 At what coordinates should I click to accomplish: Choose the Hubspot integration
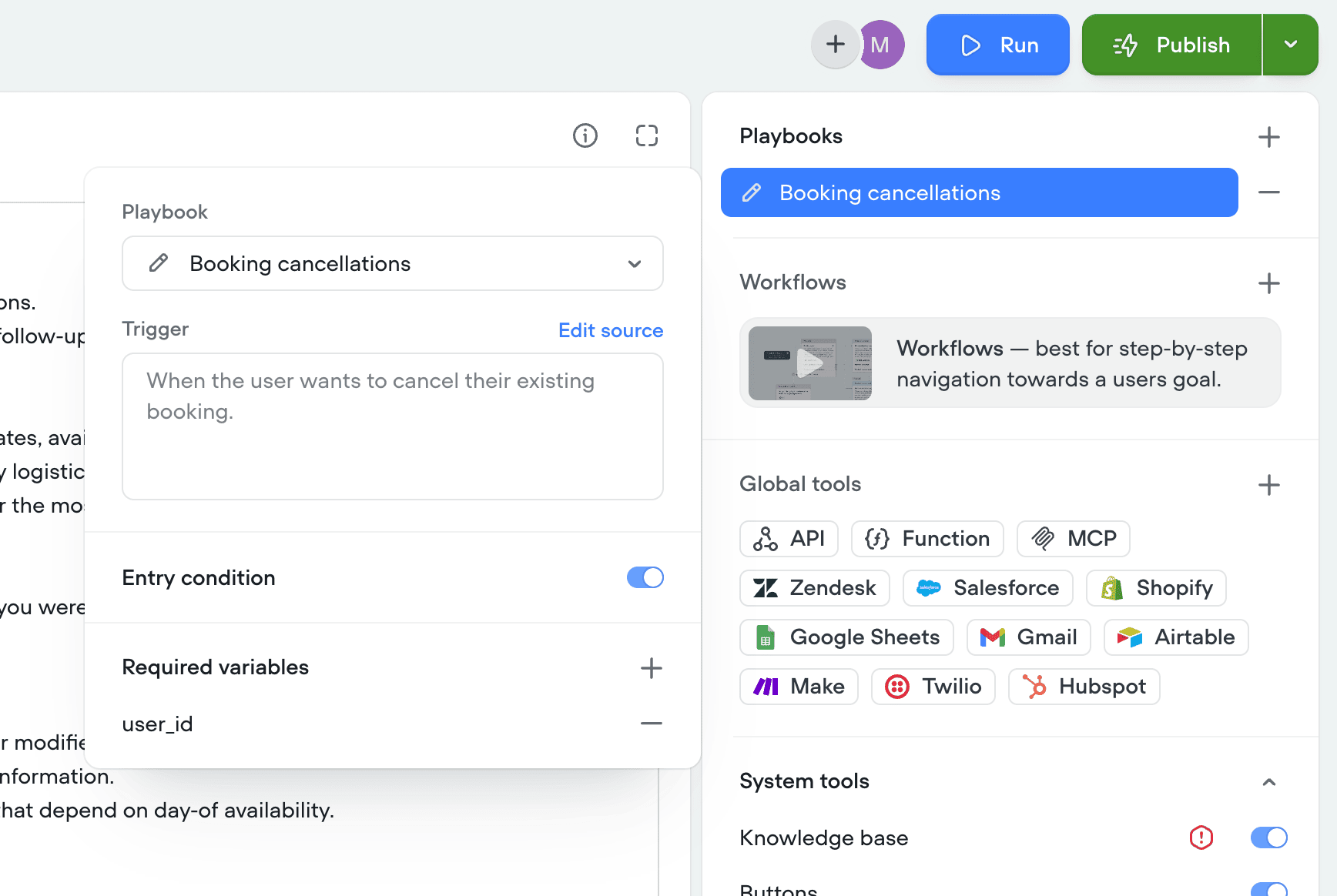pos(1084,687)
